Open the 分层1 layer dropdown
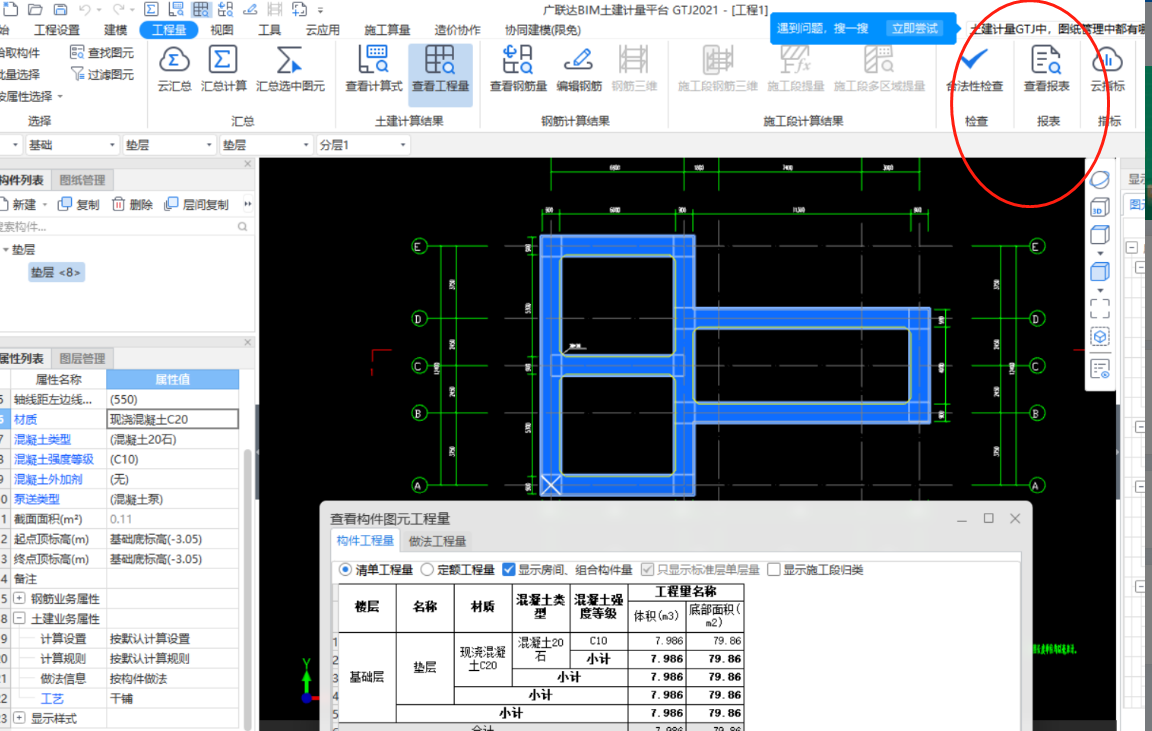 tap(362, 145)
